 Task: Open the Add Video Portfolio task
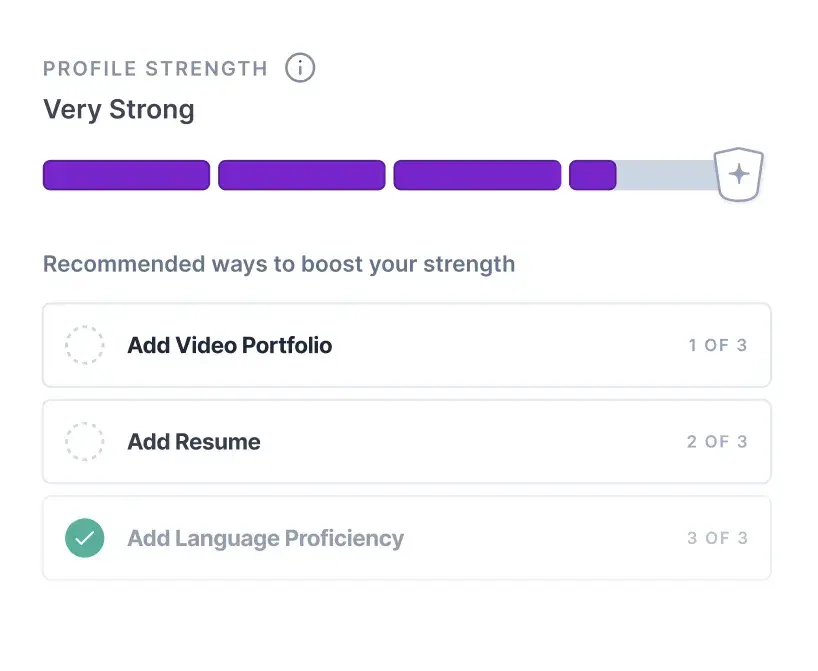click(x=229, y=345)
